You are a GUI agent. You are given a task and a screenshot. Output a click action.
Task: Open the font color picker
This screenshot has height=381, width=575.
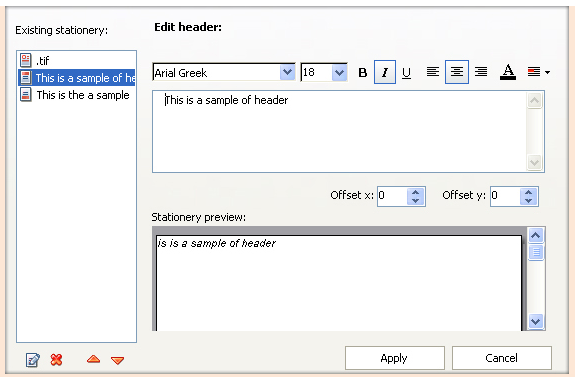tap(508, 72)
